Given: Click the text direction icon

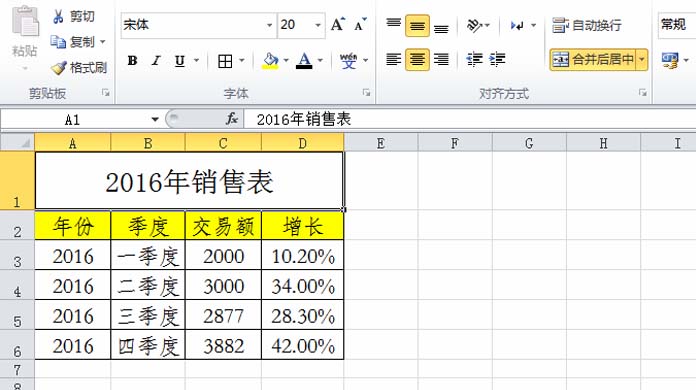Looking at the screenshot, I should click(517, 25).
